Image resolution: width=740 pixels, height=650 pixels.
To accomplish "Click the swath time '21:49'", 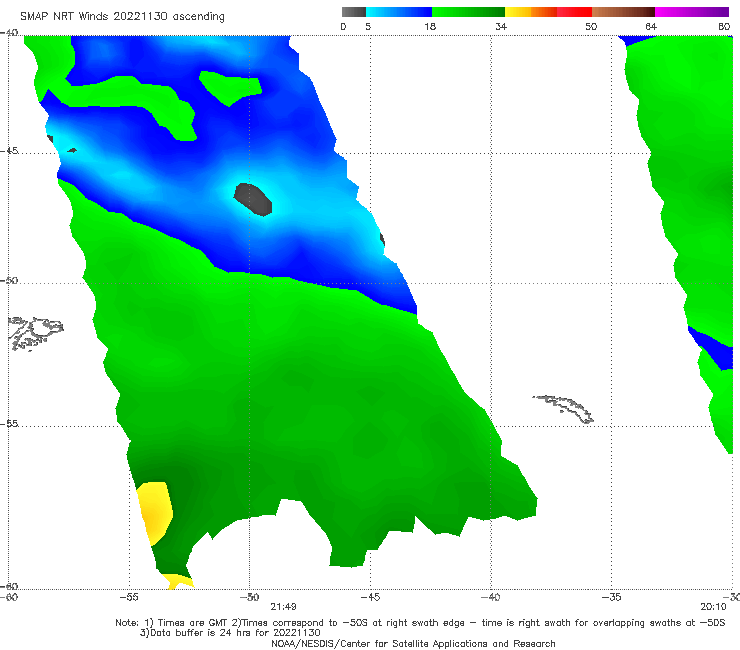I will [x=283, y=607].
